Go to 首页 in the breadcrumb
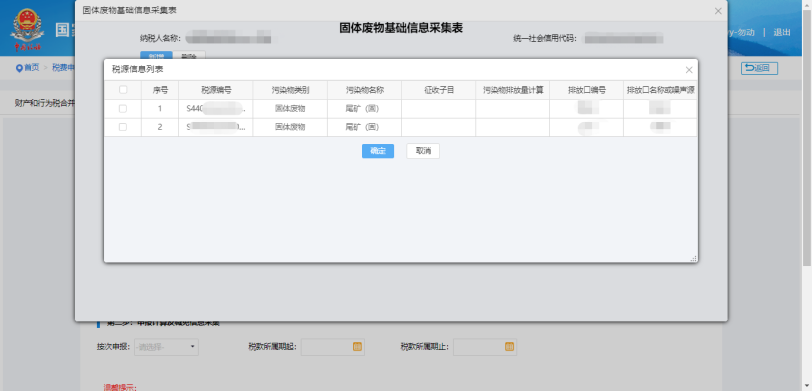812x391 pixels. [x=32, y=67]
